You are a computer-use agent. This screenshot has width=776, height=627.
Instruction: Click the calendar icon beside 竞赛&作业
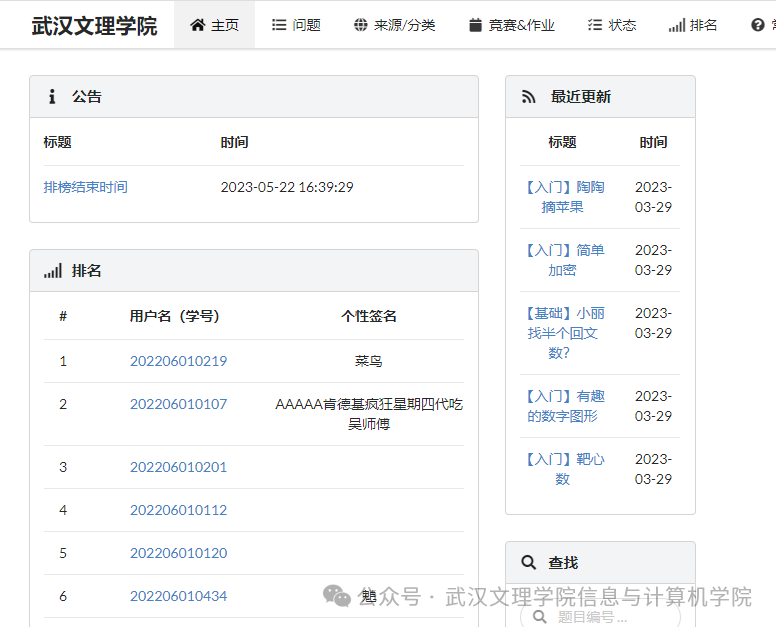tap(475, 25)
